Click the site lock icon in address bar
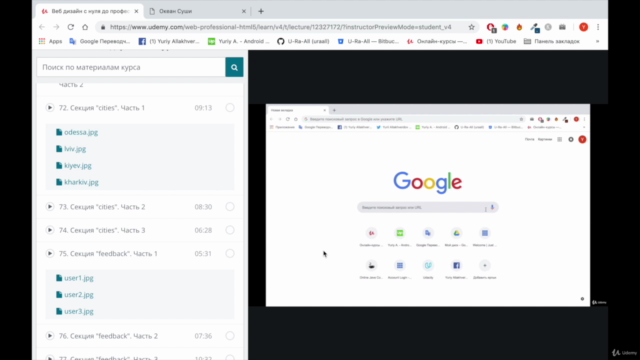 click(x=103, y=27)
